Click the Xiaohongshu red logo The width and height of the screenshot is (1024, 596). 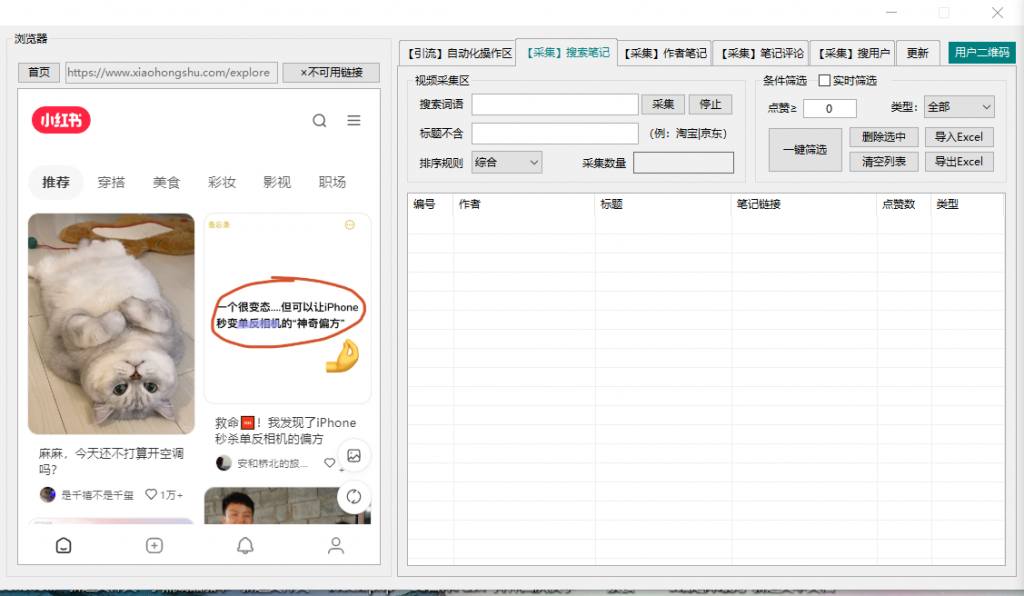(60, 120)
